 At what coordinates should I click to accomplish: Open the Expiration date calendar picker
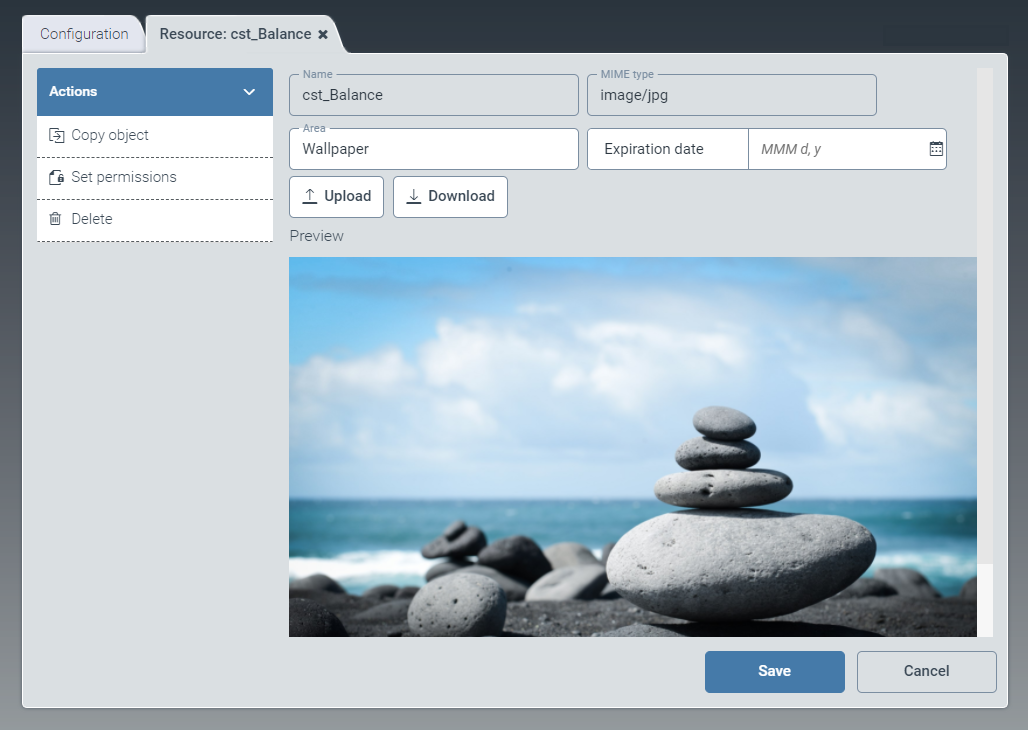936,149
